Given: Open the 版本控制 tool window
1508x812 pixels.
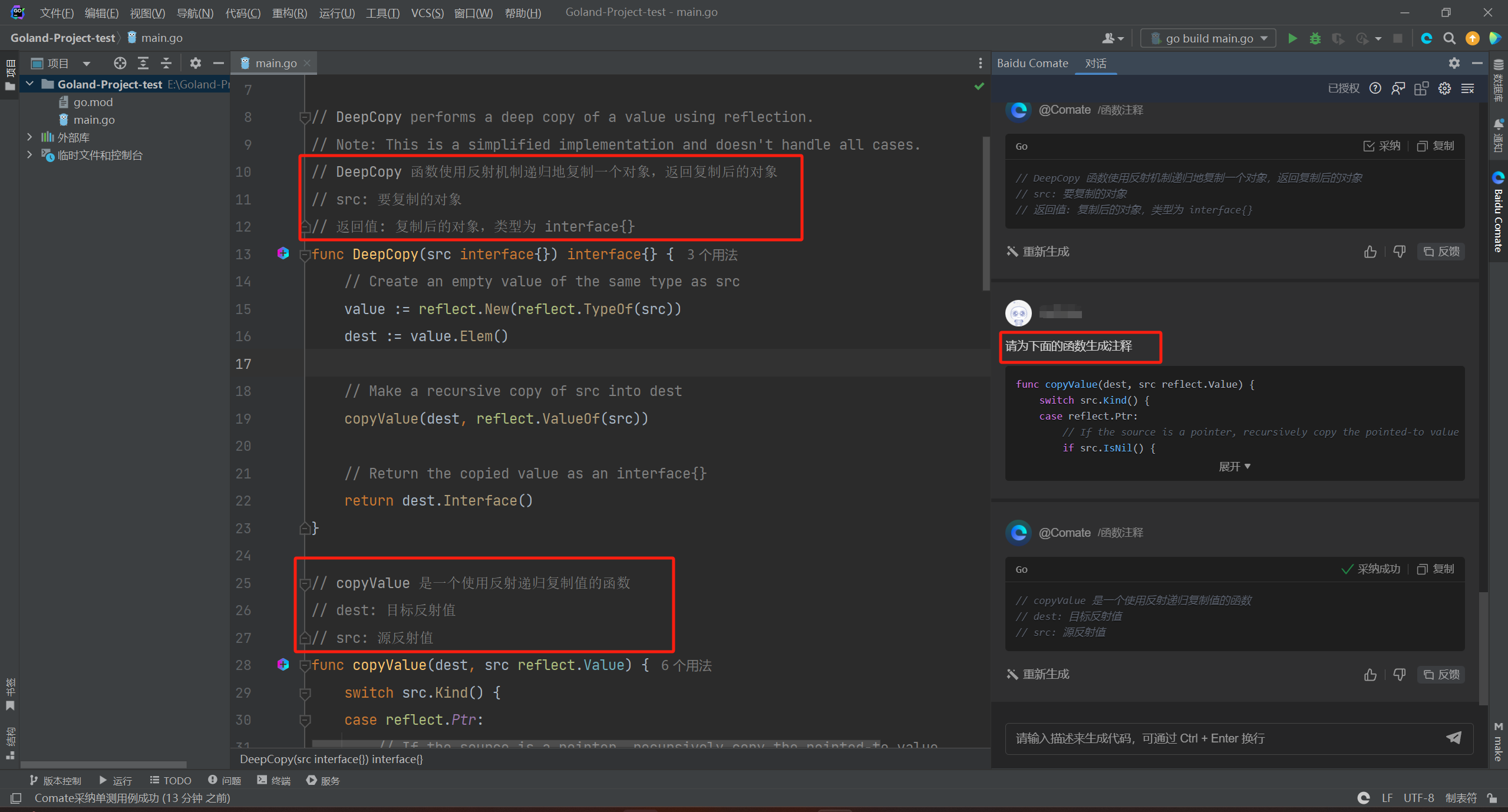Looking at the screenshot, I should pyautogui.click(x=55, y=781).
